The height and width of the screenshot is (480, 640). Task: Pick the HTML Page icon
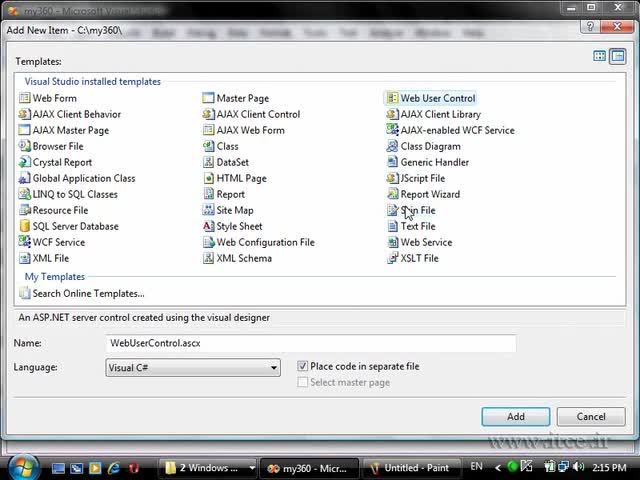[208, 178]
